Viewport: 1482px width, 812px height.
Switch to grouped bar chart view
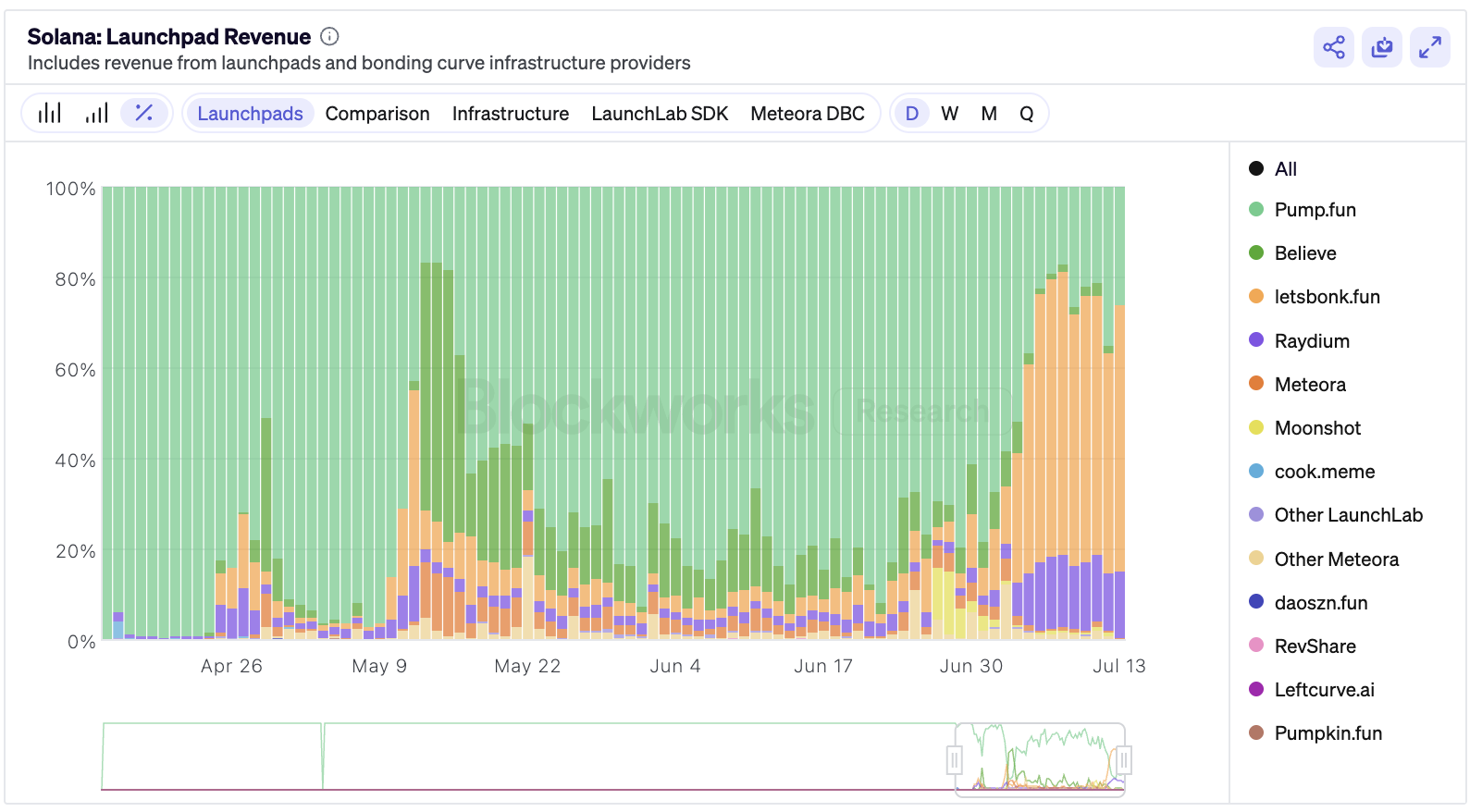(x=50, y=114)
